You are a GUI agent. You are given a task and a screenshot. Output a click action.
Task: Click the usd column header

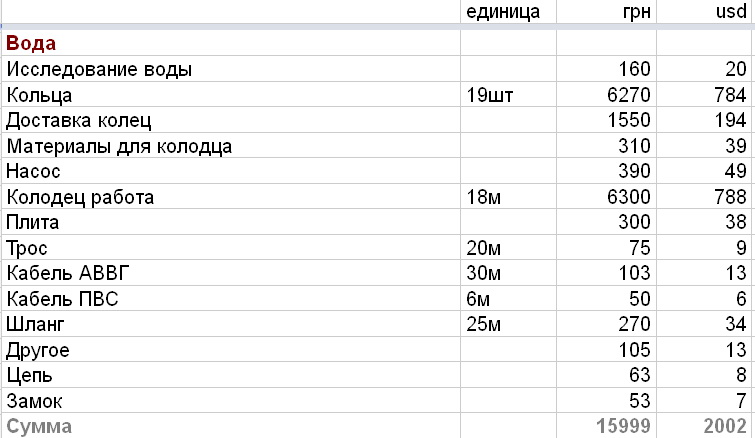pos(705,12)
